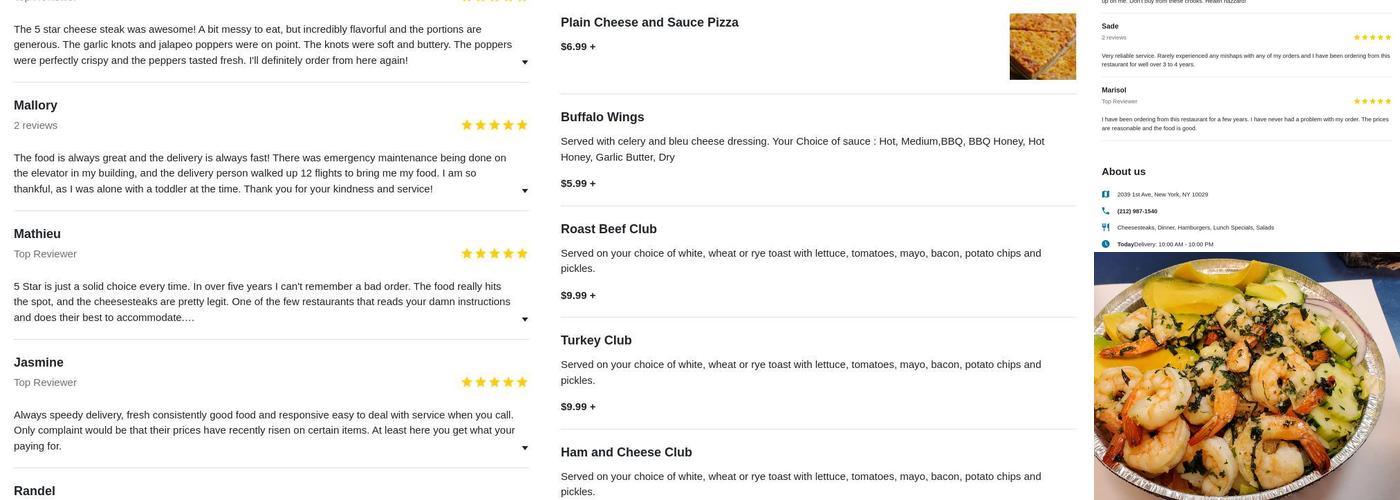Click Mathieu's five-star rating

[x=494, y=254]
